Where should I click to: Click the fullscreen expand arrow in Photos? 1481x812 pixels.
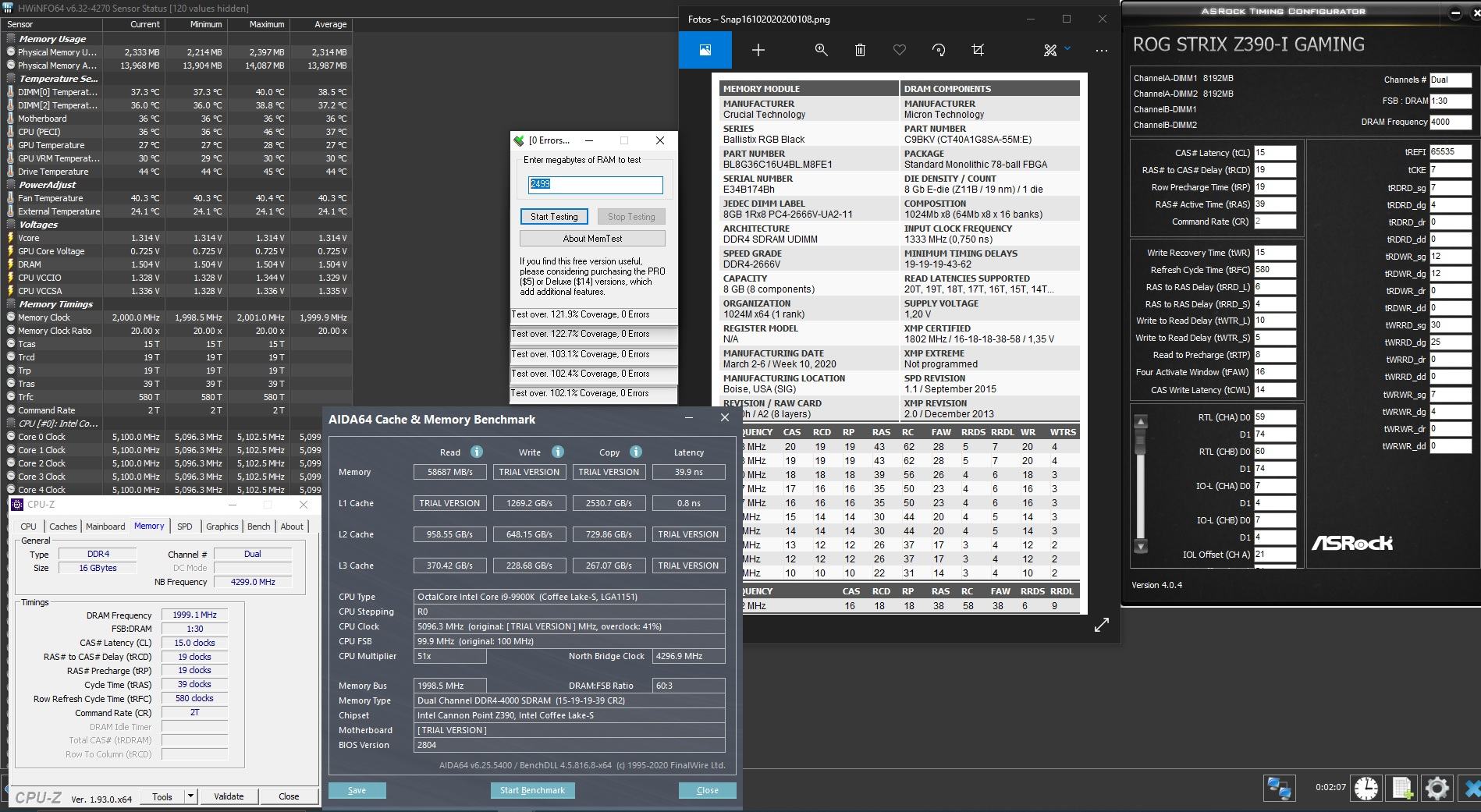[x=1101, y=626]
